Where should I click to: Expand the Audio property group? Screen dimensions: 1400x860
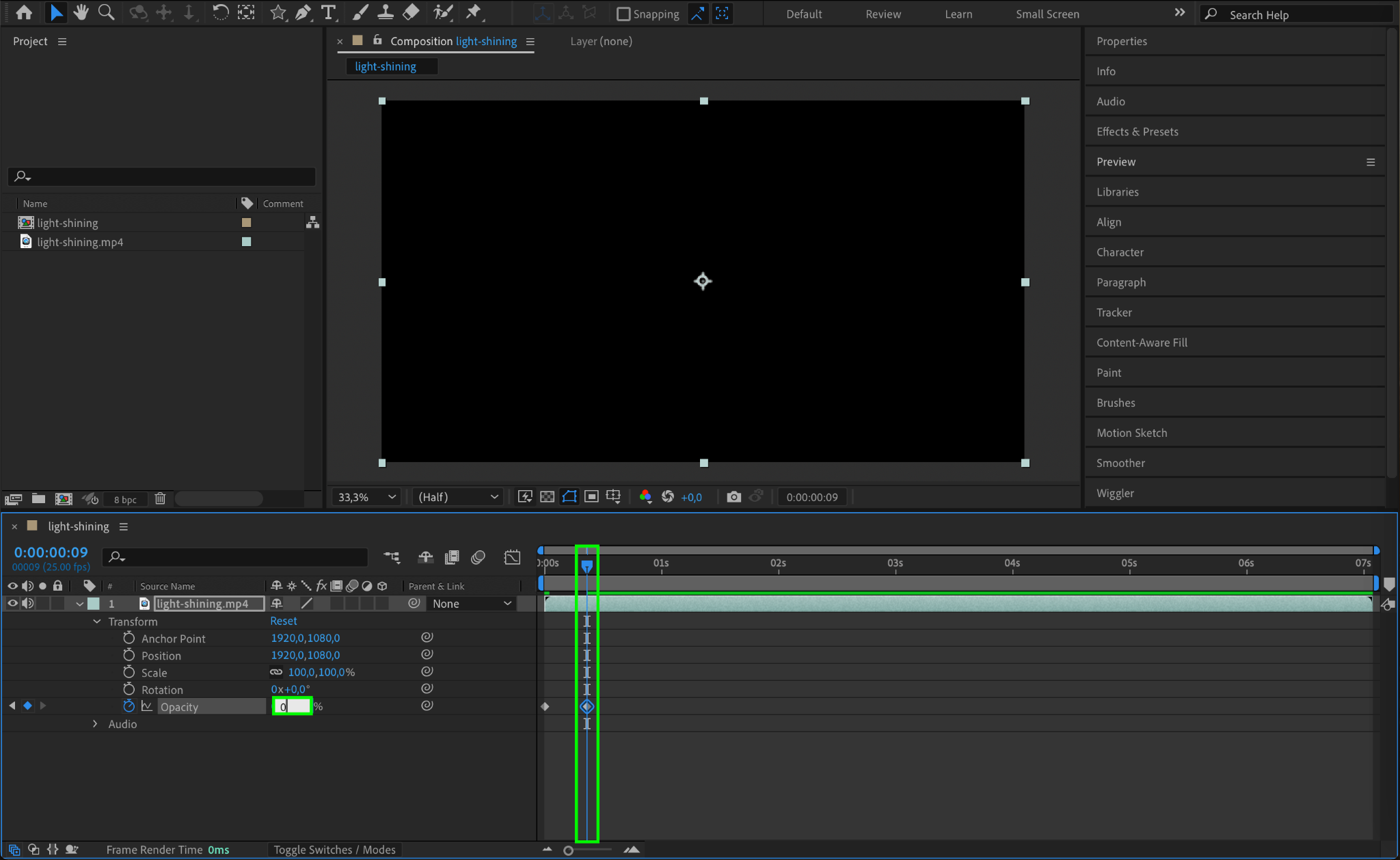pyautogui.click(x=95, y=724)
